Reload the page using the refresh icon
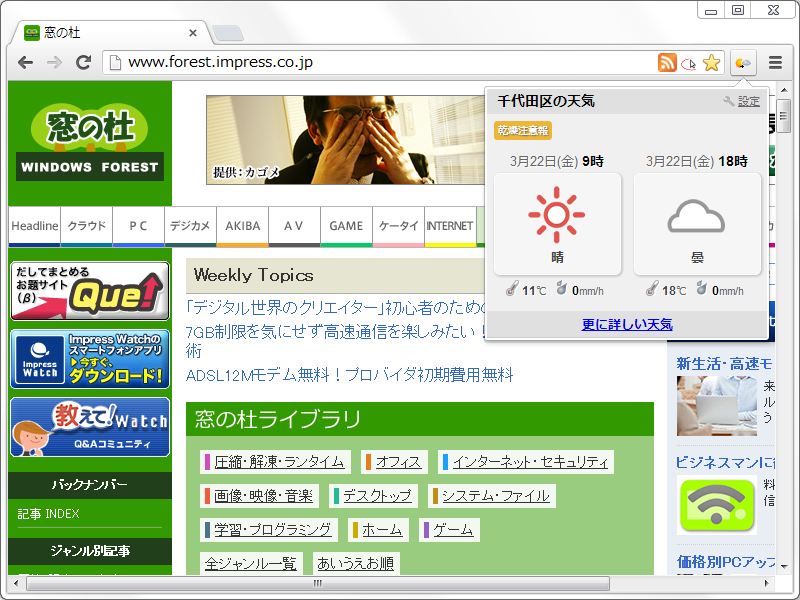Screen dimensions: 800x600 click(84, 61)
